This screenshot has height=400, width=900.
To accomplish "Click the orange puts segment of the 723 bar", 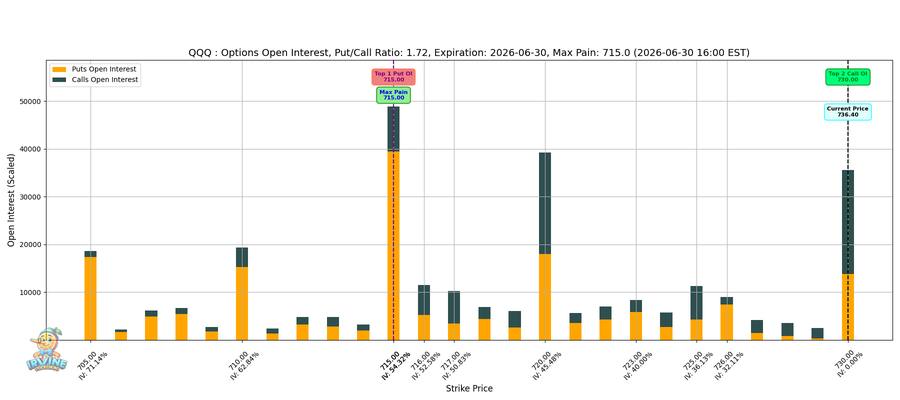I will pos(636,326).
